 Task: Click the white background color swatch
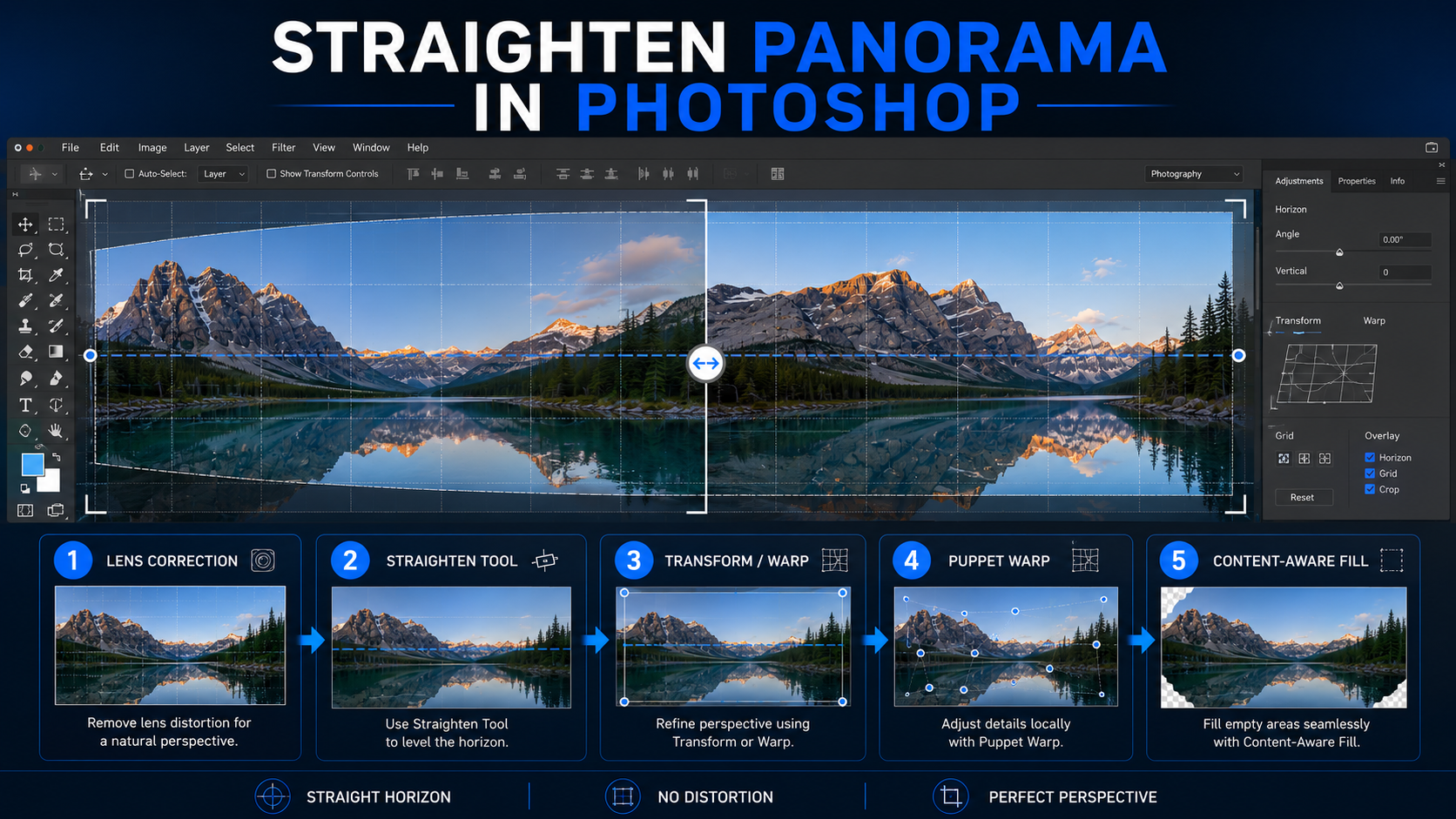51,481
